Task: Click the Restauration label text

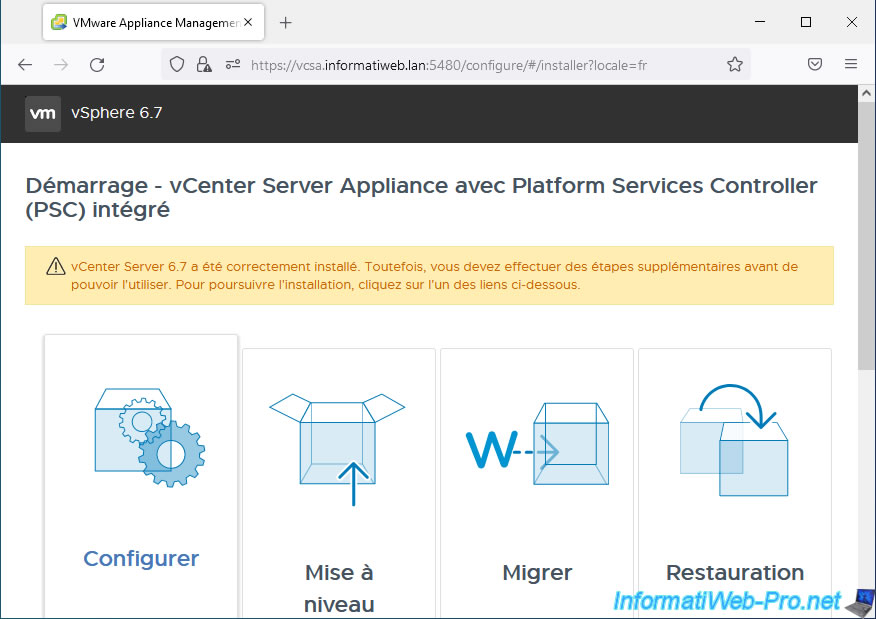Action: coord(734,573)
